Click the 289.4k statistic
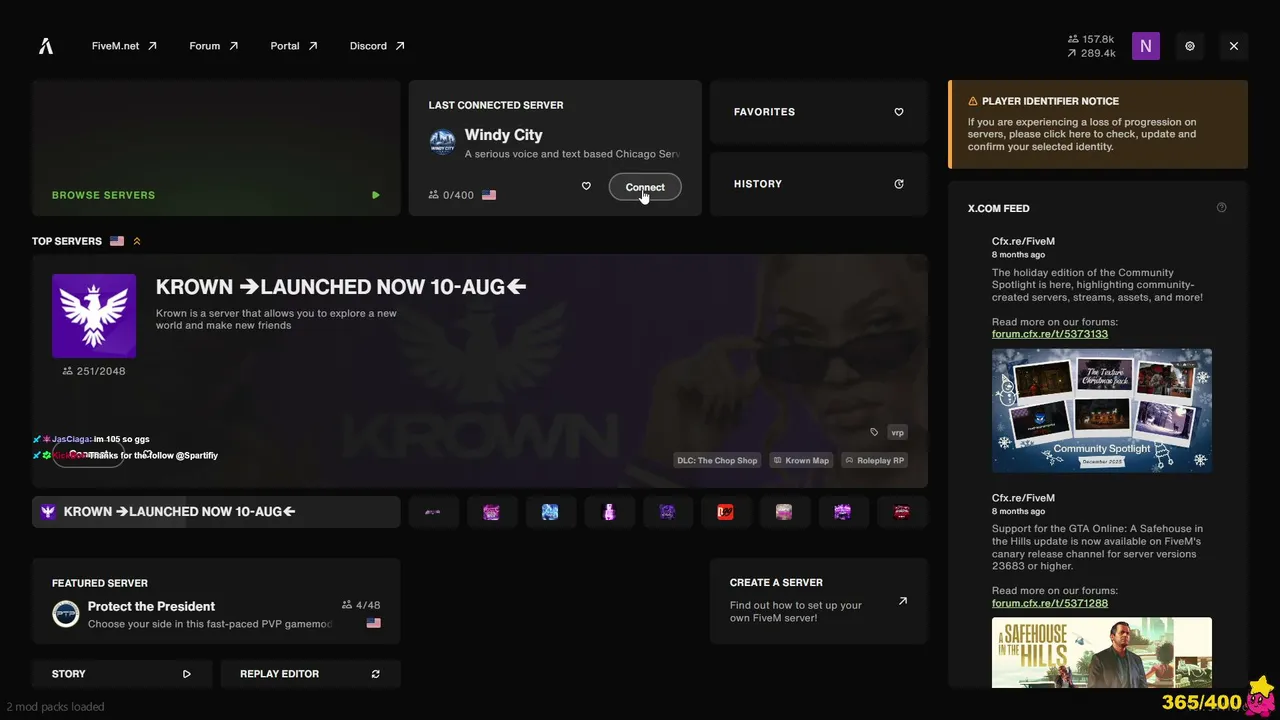 [x=1091, y=53]
